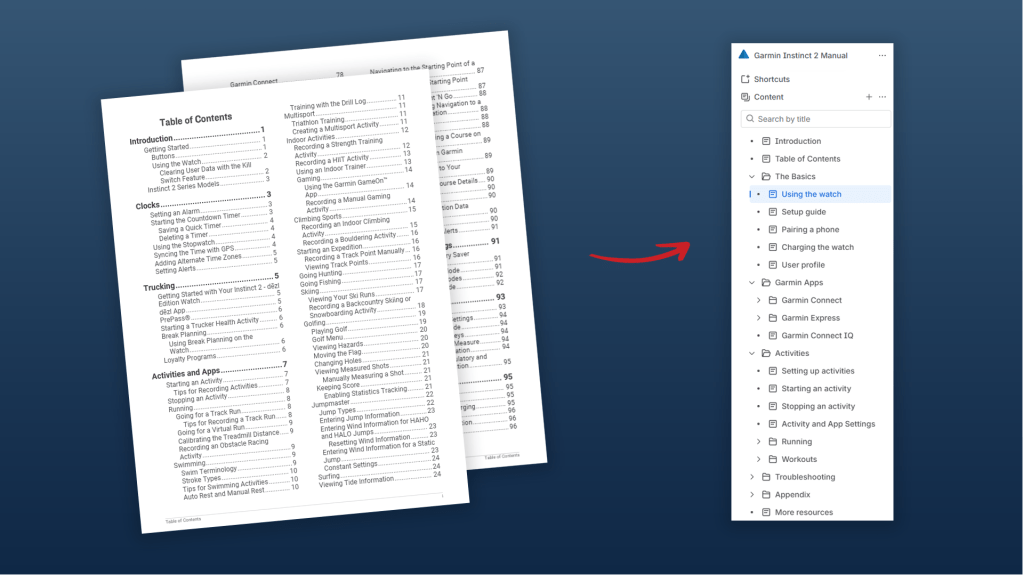The width and height of the screenshot is (1023, 575).
Task: Open the More resources article
Action: point(803,513)
